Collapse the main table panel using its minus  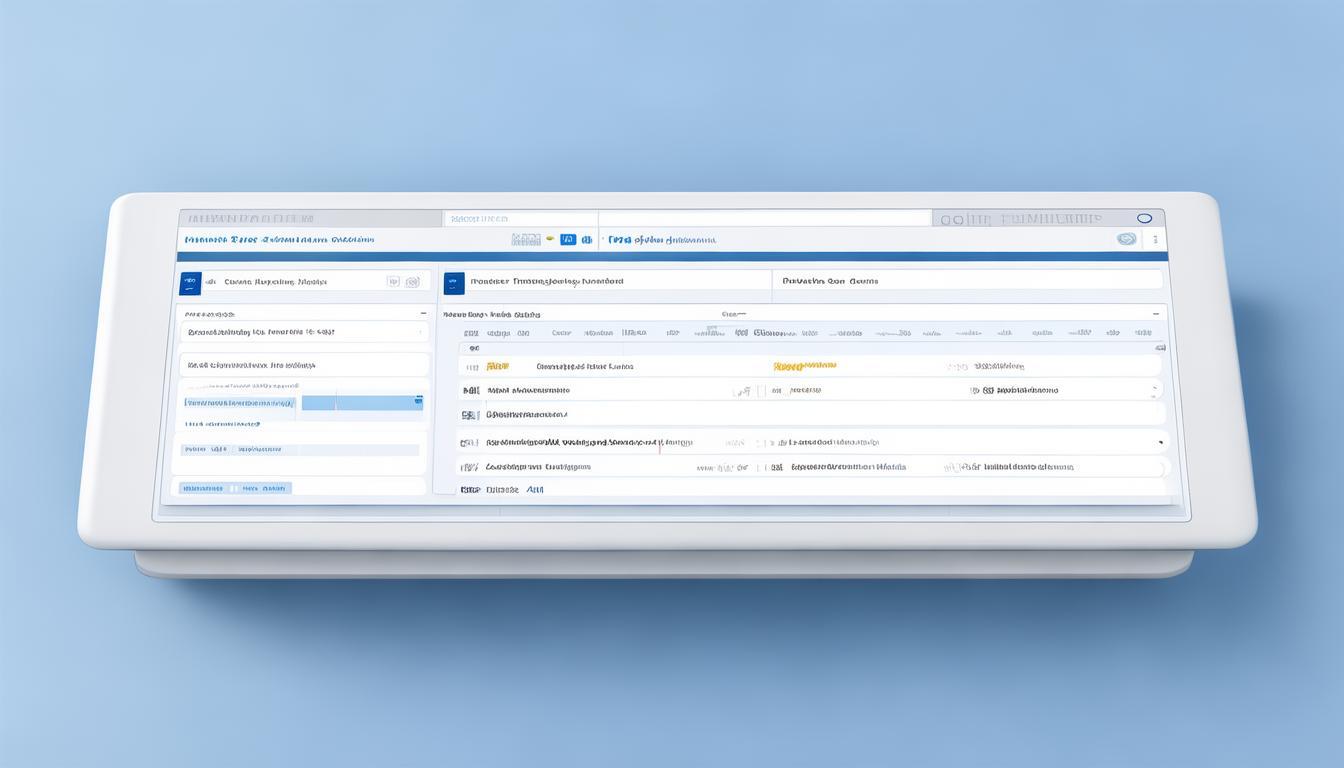[1155, 314]
